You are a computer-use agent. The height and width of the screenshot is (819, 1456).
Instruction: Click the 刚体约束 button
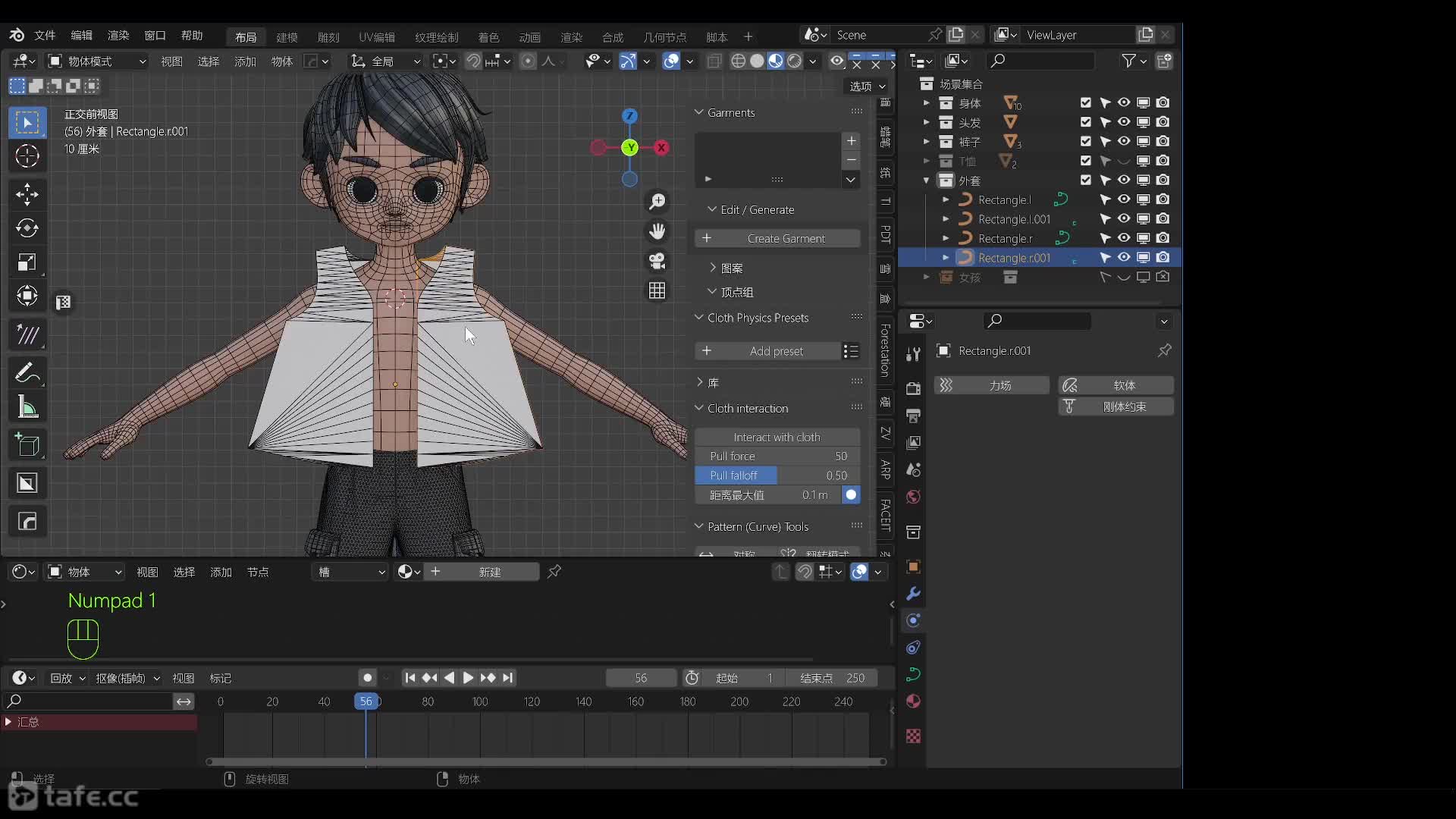1116,406
